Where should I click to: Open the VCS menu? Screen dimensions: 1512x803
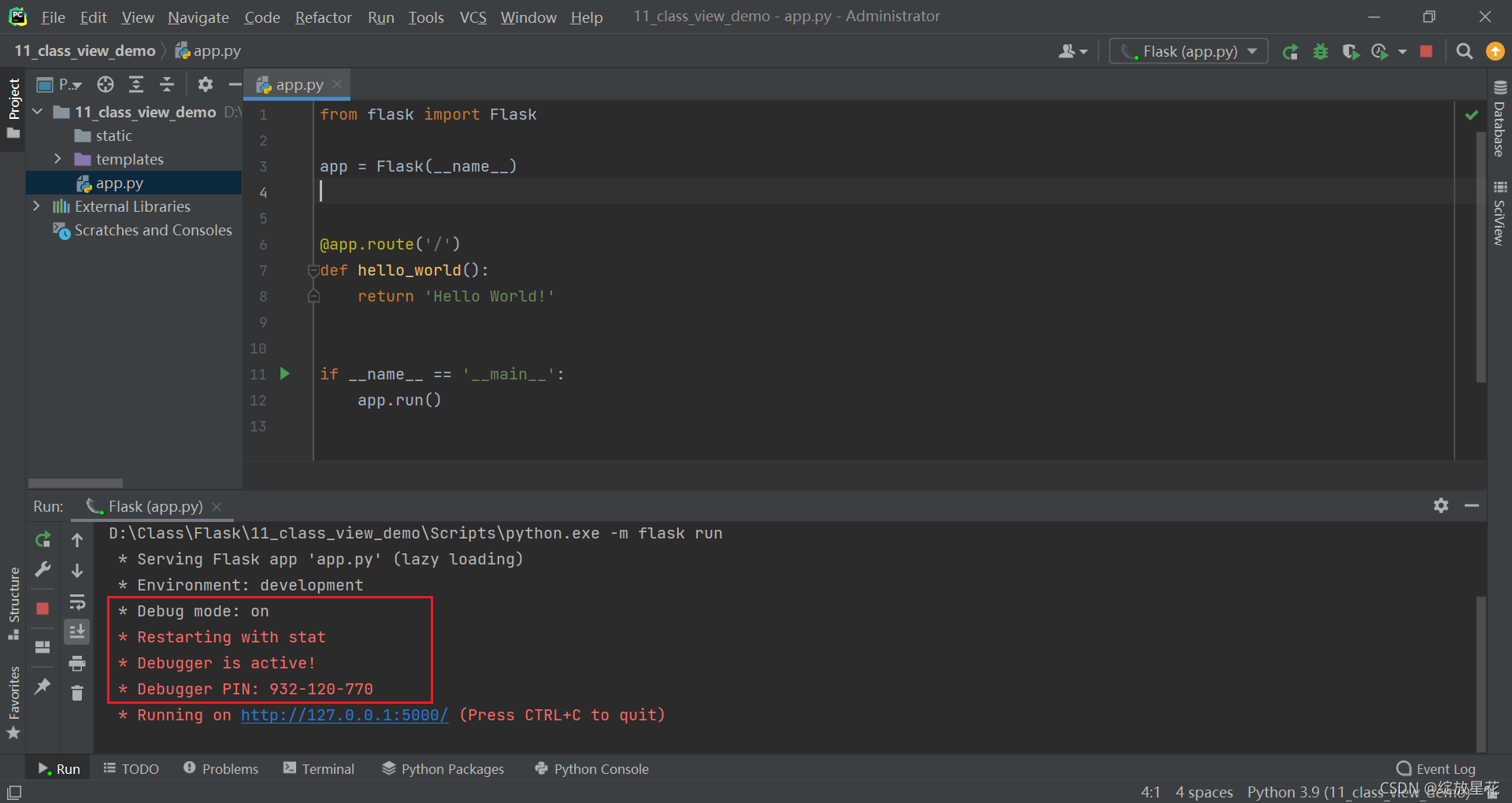tap(472, 17)
